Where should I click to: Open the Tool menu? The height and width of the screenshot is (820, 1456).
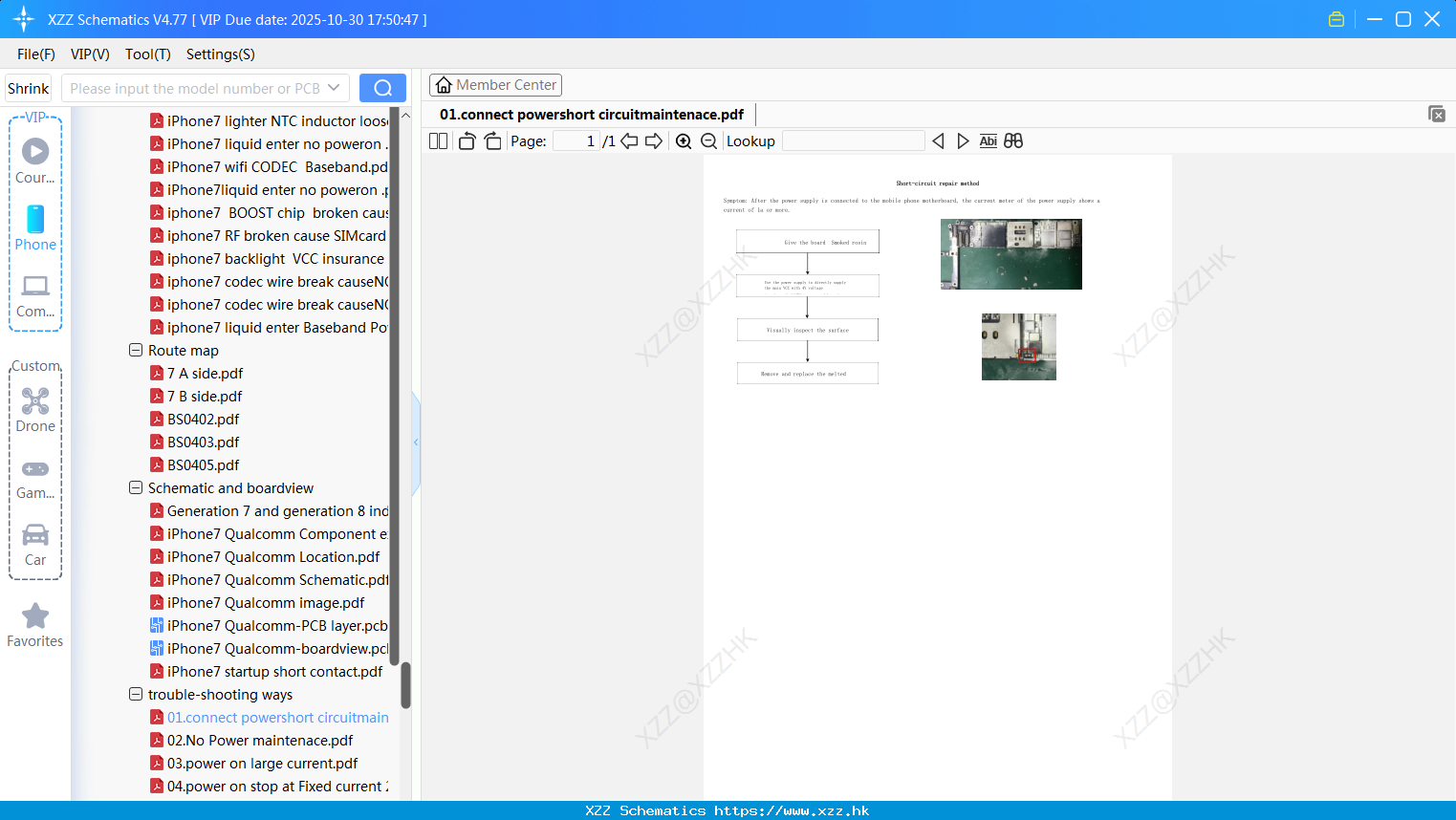(x=148, y=54)
